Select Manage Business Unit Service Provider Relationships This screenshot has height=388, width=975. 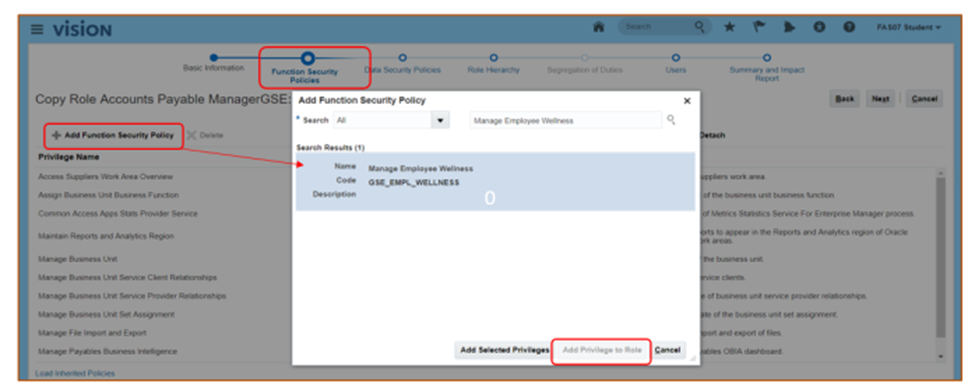[x=132, y=295]
